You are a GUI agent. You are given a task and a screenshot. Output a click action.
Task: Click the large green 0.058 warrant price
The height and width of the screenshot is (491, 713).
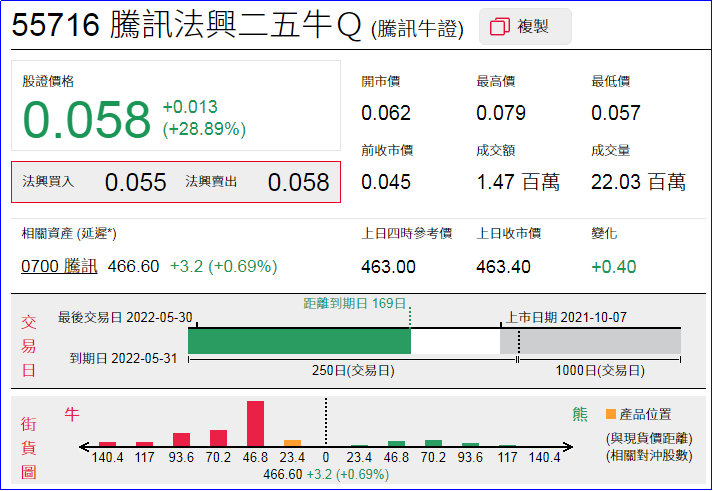click(87, 120)
